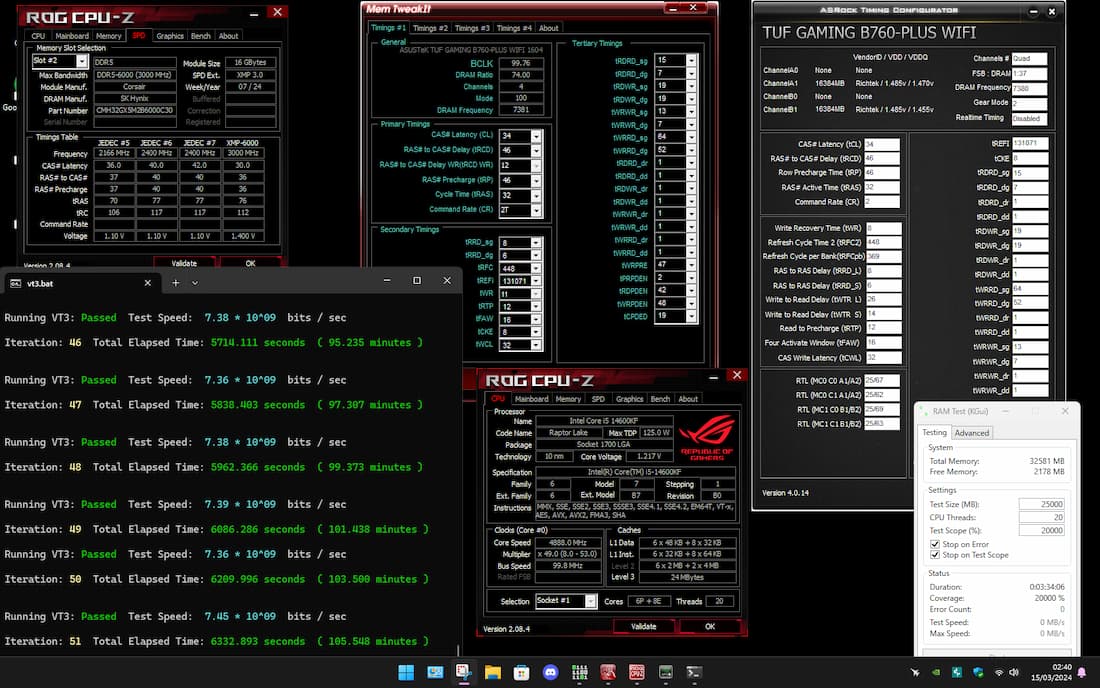1100x688 pixels.
Task: Open tREFI 131071 dropdown
Action: [536, 281]
